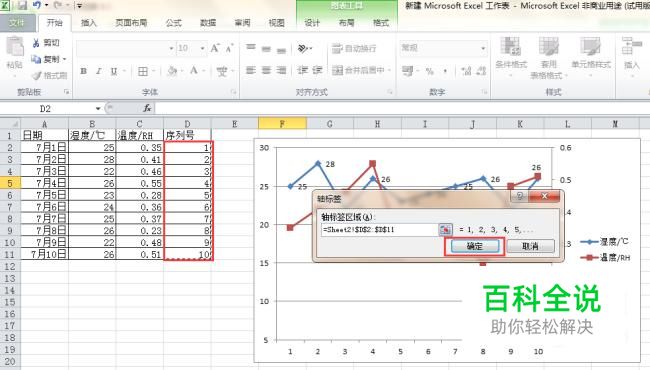This screenshot has height=370, width=650.
Task: Click 取消 in the Axis Labels dialog
Action: click(x=530, y=246)
